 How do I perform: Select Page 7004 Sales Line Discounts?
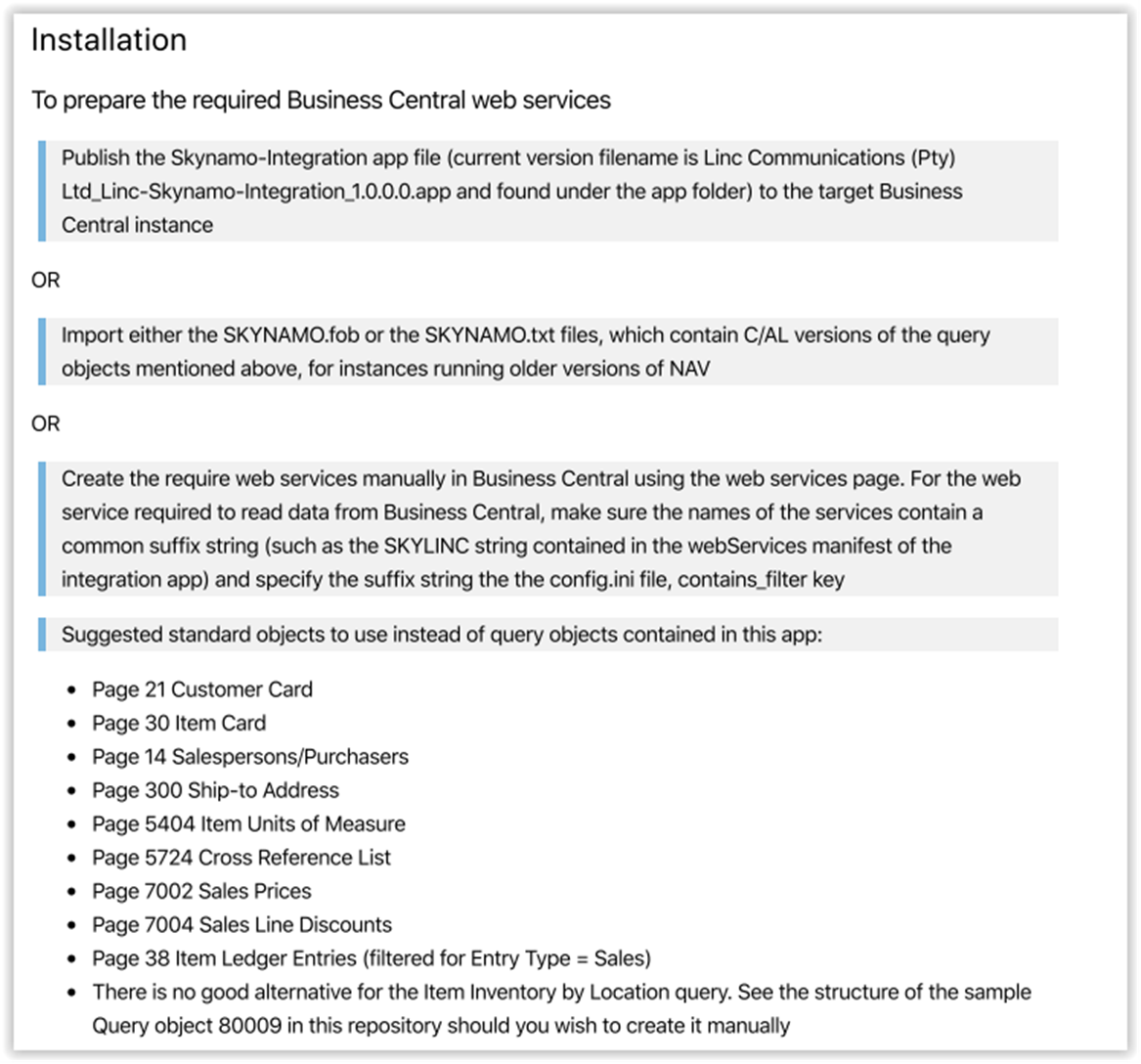241,925
